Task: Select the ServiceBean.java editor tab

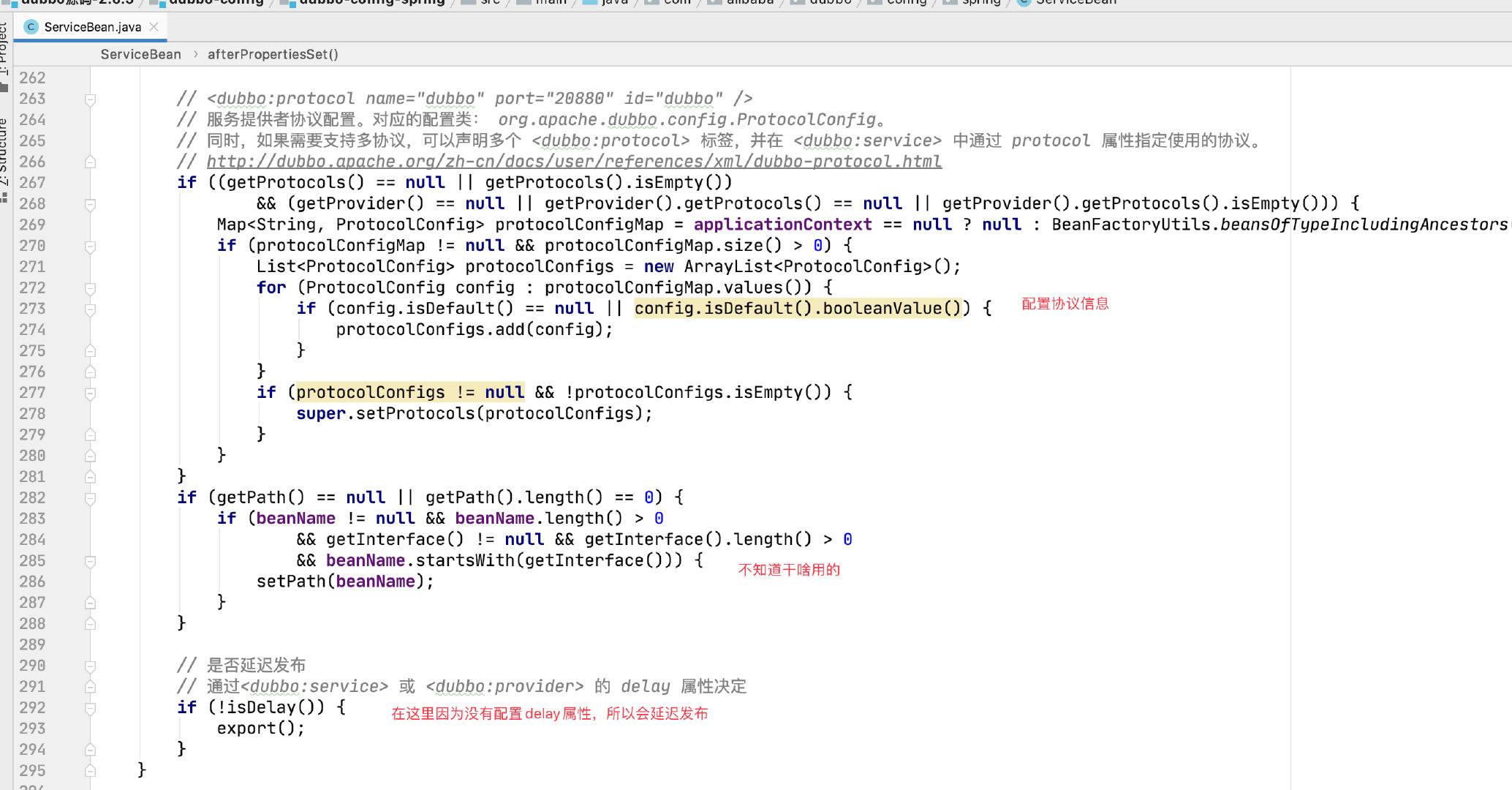Action: [91, 27]
